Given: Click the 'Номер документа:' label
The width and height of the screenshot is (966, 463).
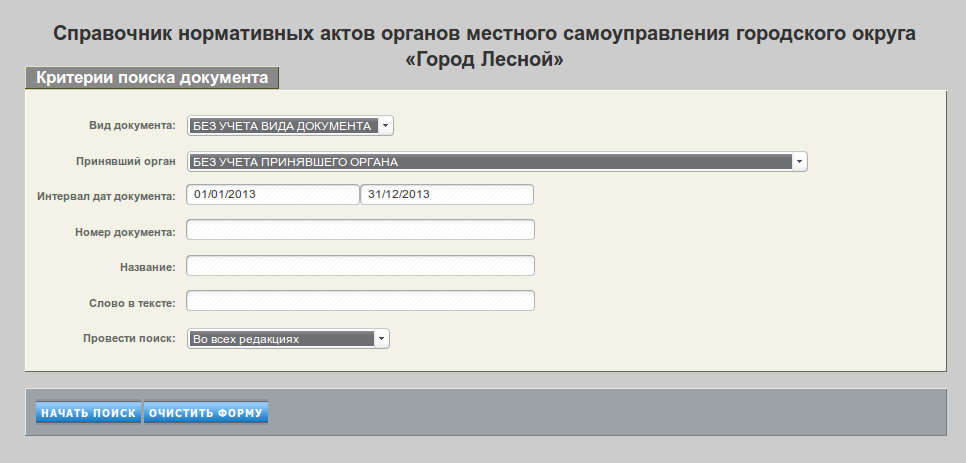Looking at the screenshot, I should point(125,232).
